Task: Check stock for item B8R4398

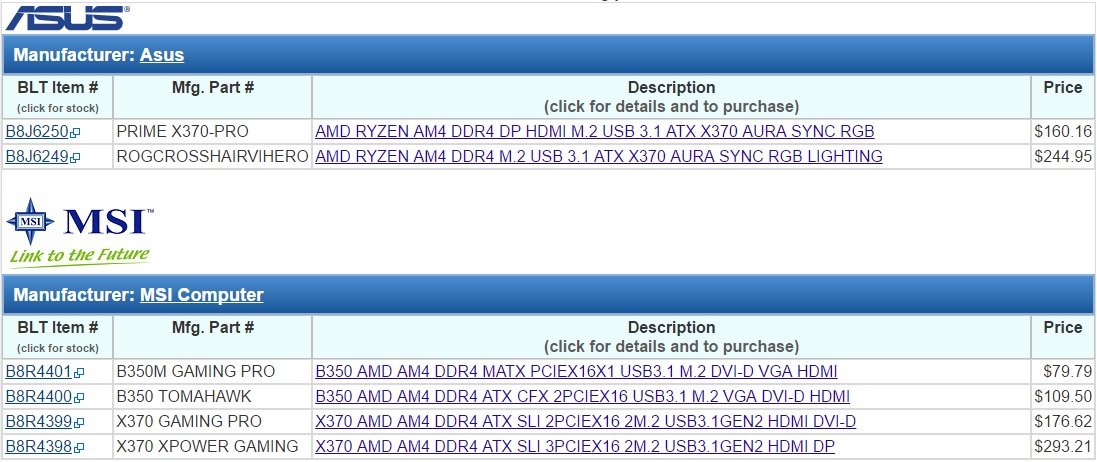Action: [x=37, y=446]
